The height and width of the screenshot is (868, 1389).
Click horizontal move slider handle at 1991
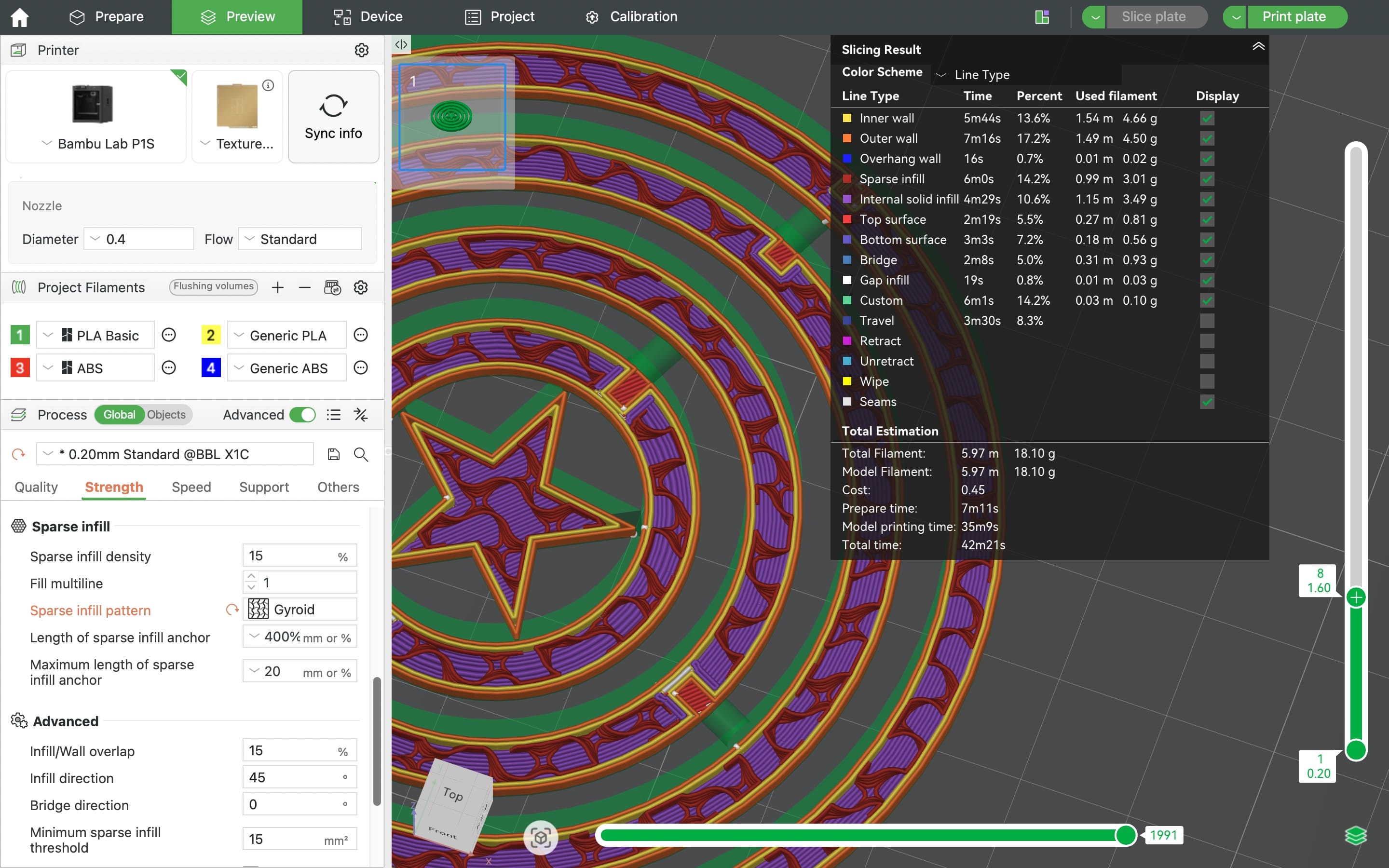coord(1126,835)
